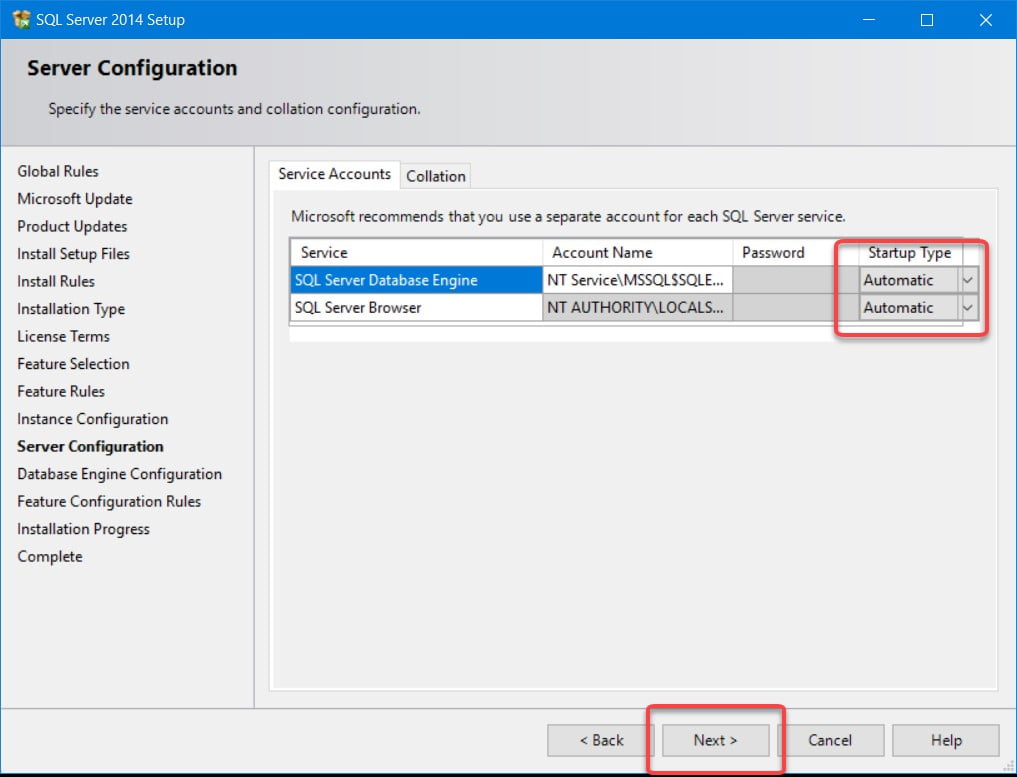The height and width of the screenshot is (777, 1017).
Task: Click the NT AUTHORITY\LOCALS... account name cell
Action: pos(638,307)
